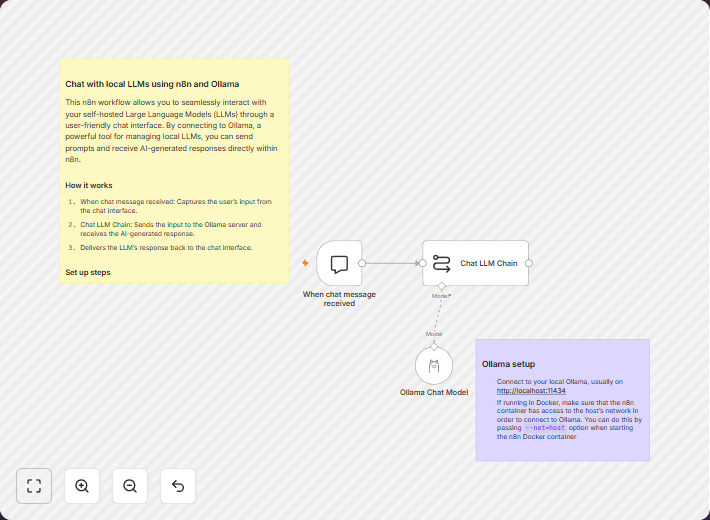This screenshot has height=520, width=710.
Task: Click the 'Set up steps' heading
Action: [88, 272]
